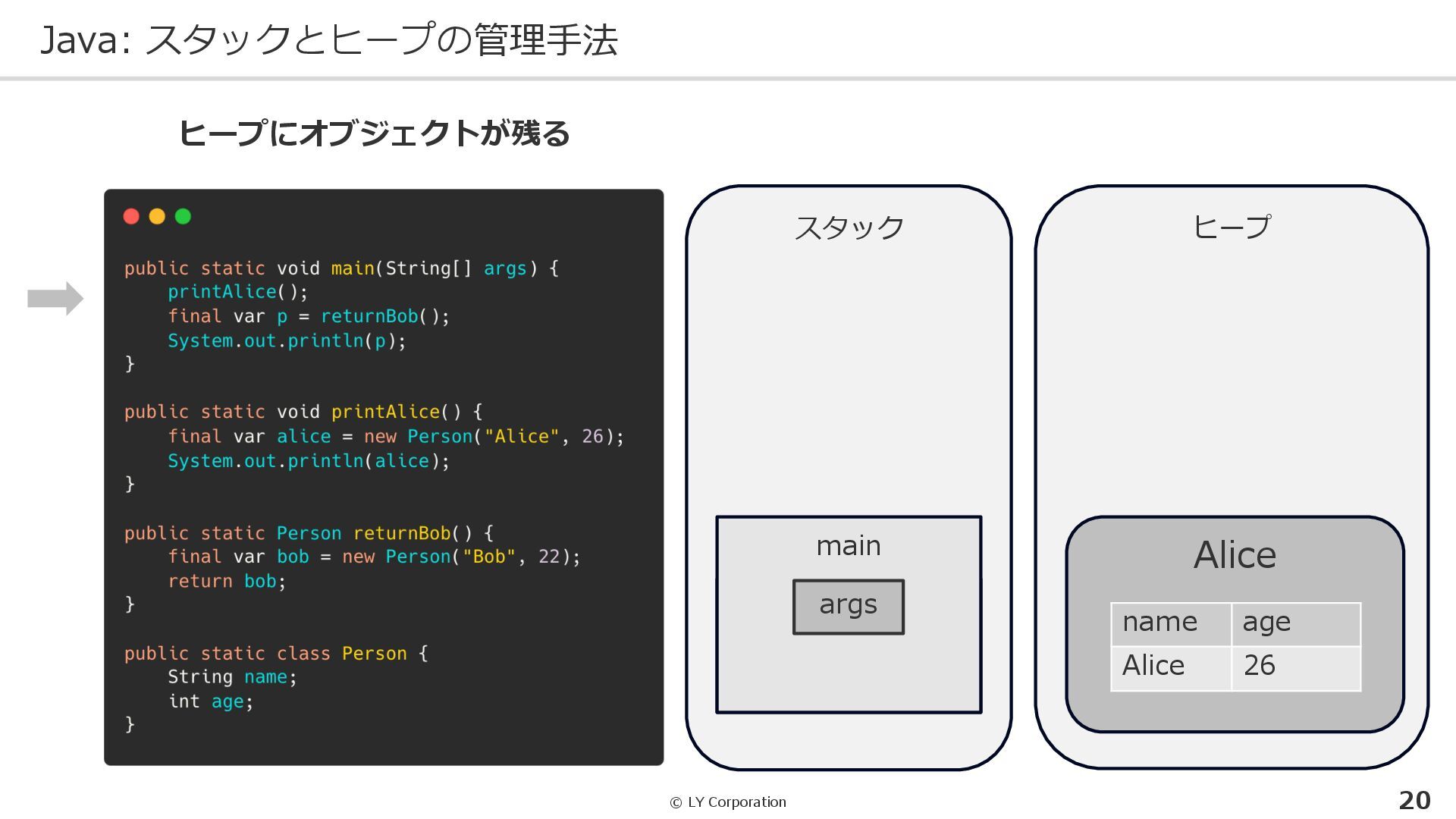Click the "Bob" string literal in code
Screen dimensions: 1456x819
(x=489, y=557)
